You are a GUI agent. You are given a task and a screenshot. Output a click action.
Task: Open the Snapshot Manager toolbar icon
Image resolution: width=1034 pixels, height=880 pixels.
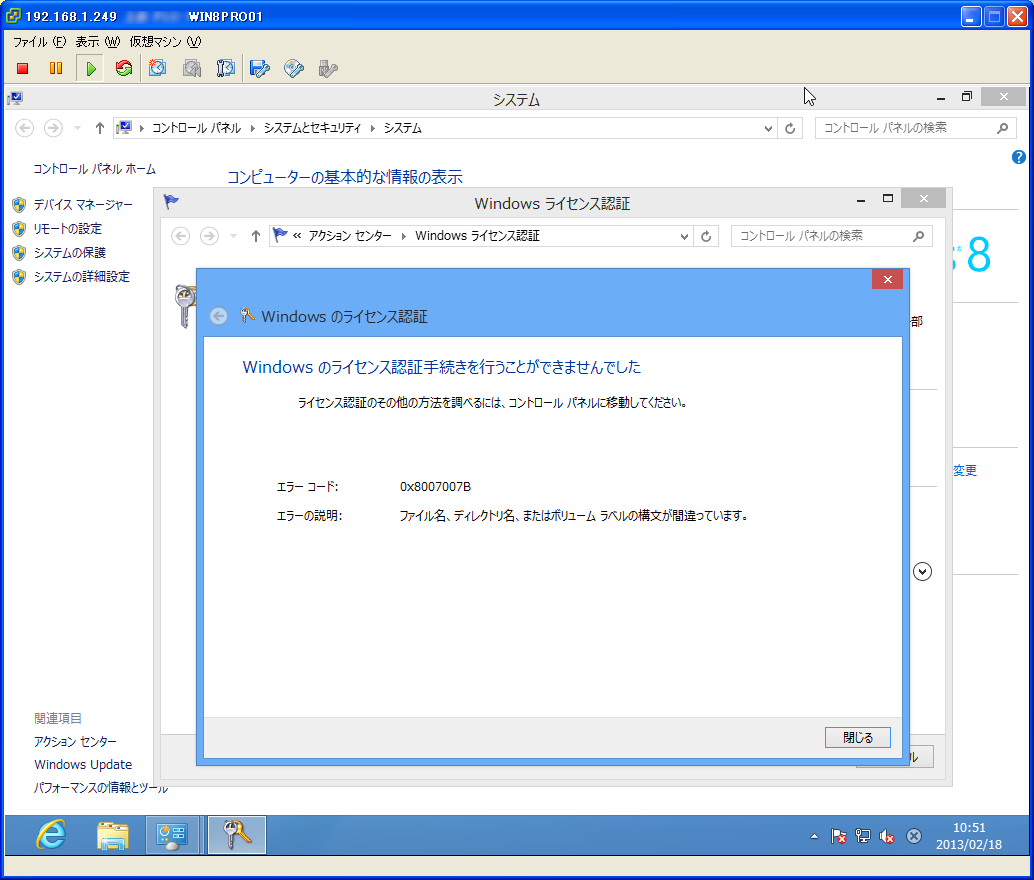[x=226, y=69]
